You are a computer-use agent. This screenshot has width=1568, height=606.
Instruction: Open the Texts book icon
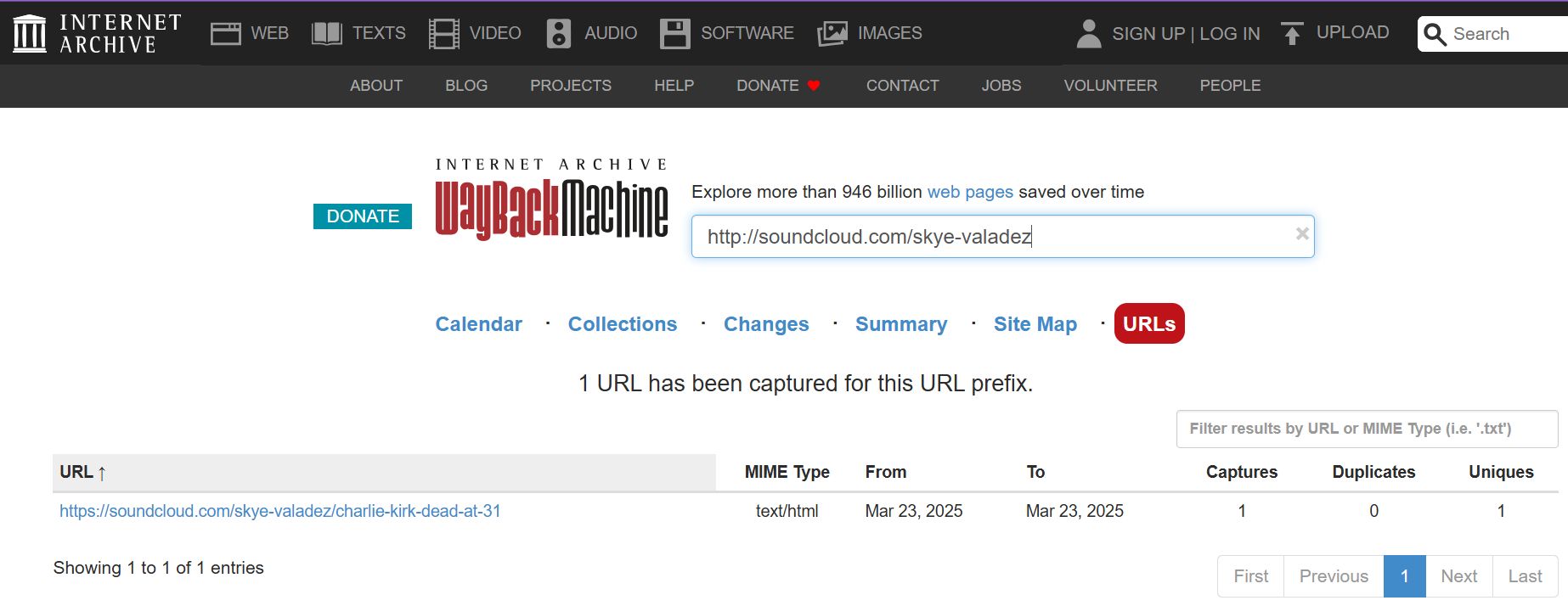pos(327,34)
